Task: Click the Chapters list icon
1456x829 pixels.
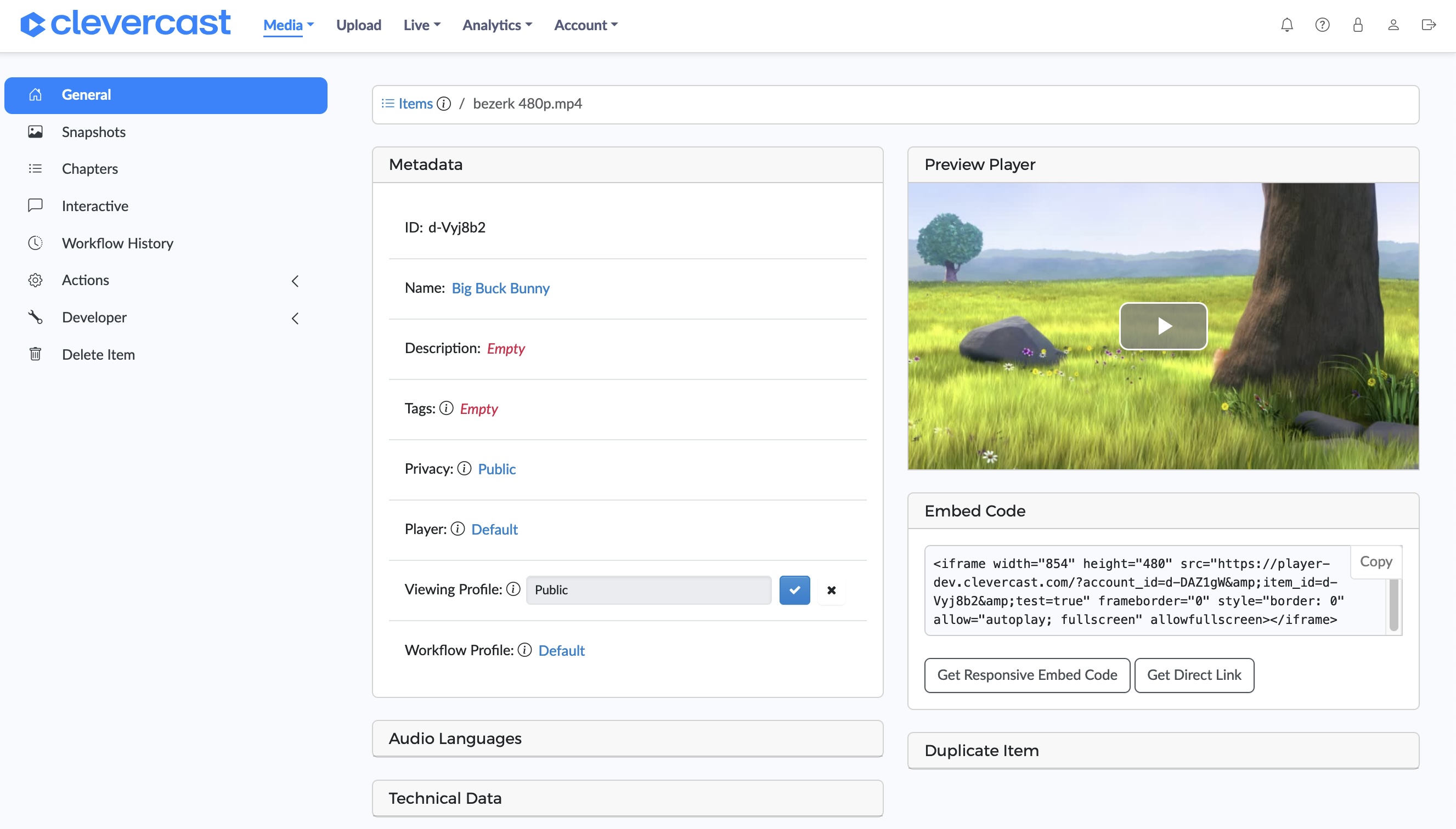Action: pyautogui.click(x=35, y=168)
